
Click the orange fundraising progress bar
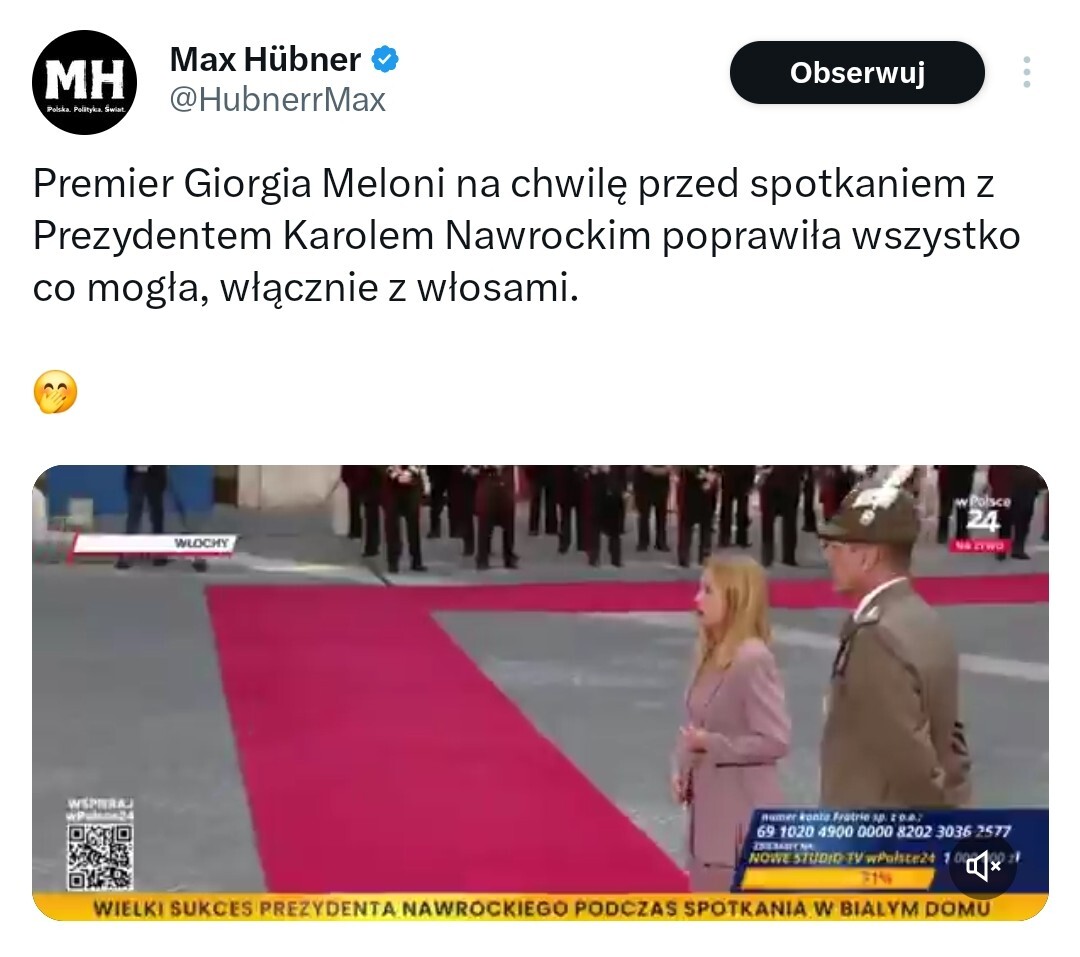(839, 878)
